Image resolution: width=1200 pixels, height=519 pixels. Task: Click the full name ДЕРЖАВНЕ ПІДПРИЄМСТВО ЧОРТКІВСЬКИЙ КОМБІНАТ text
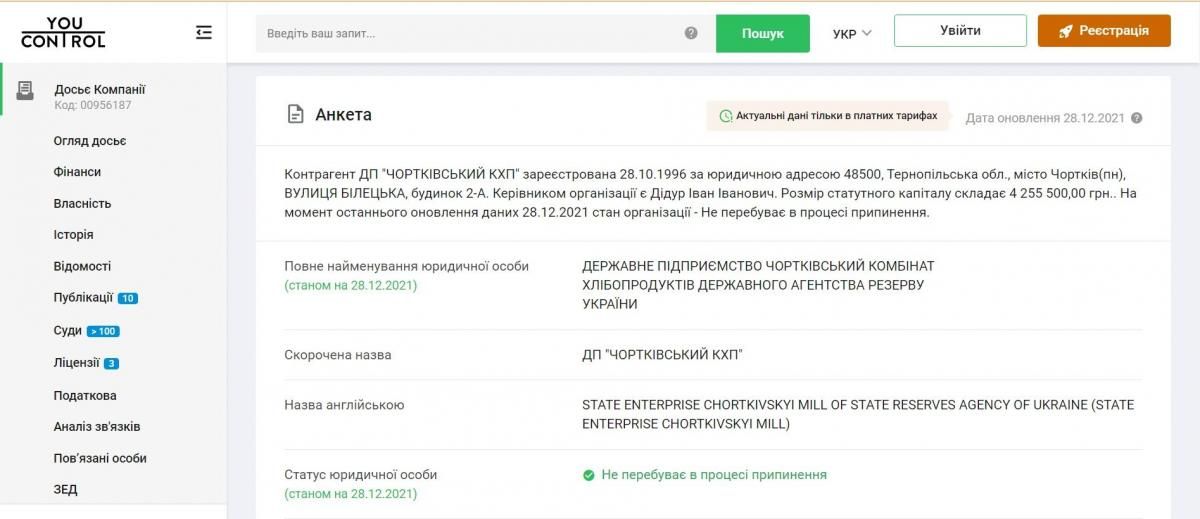758,285
